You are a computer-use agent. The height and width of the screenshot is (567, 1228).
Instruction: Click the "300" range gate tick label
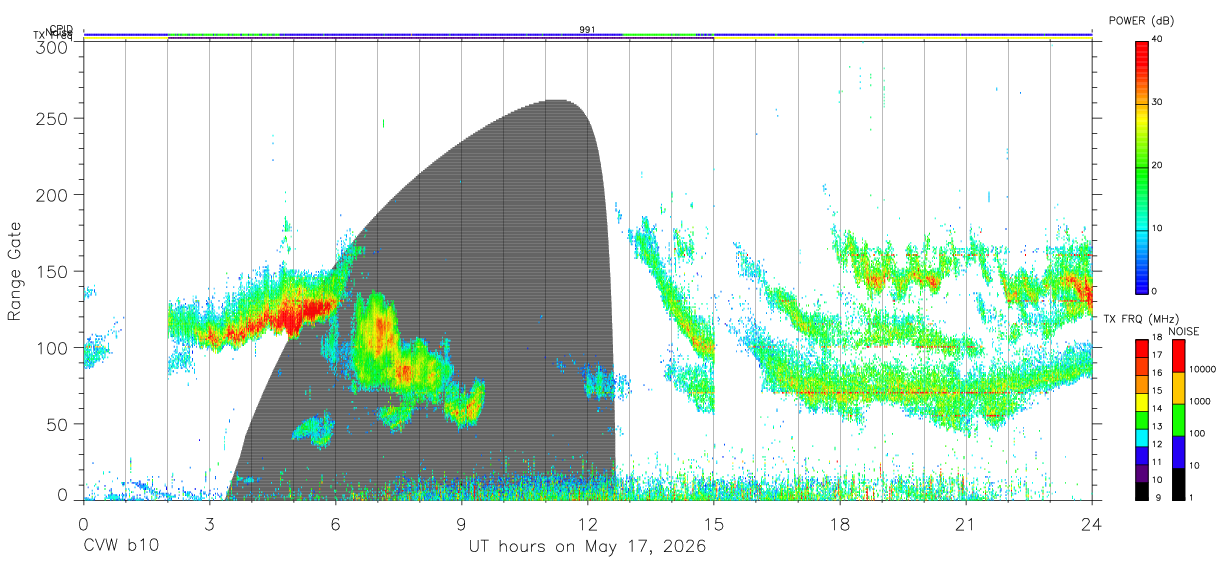54,47
